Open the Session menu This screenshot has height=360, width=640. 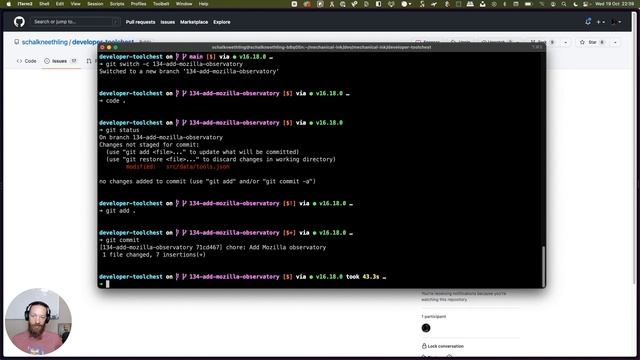[95, 4]
